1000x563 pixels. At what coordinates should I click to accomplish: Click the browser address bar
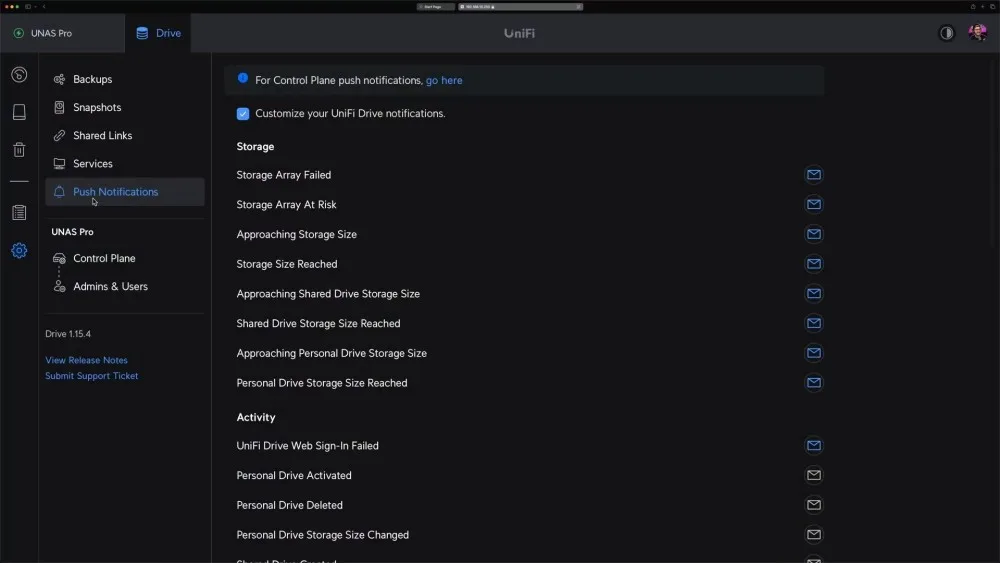tap(520, 6)
